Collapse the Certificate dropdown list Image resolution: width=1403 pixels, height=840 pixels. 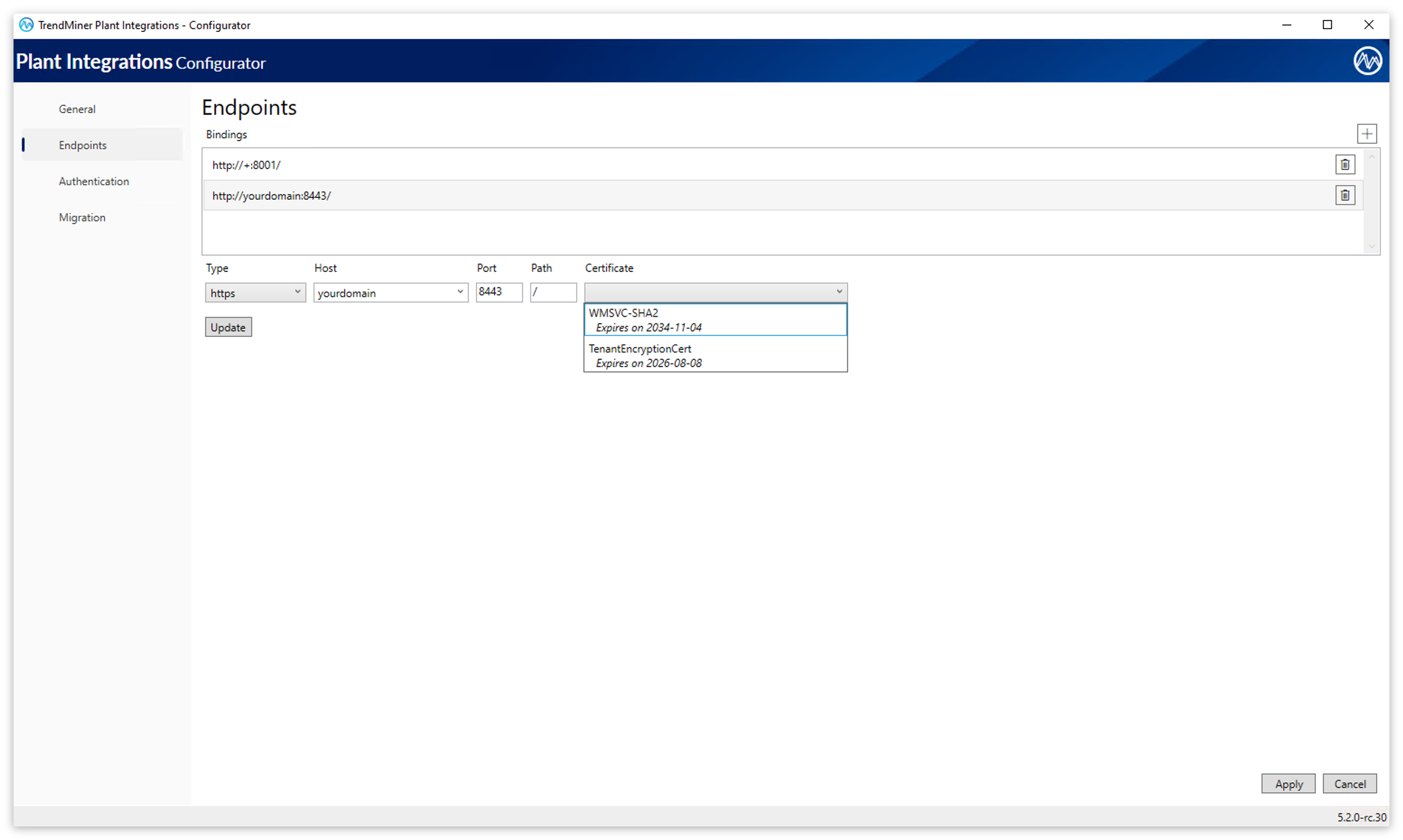pyautogui.click(x=839, y=292)
